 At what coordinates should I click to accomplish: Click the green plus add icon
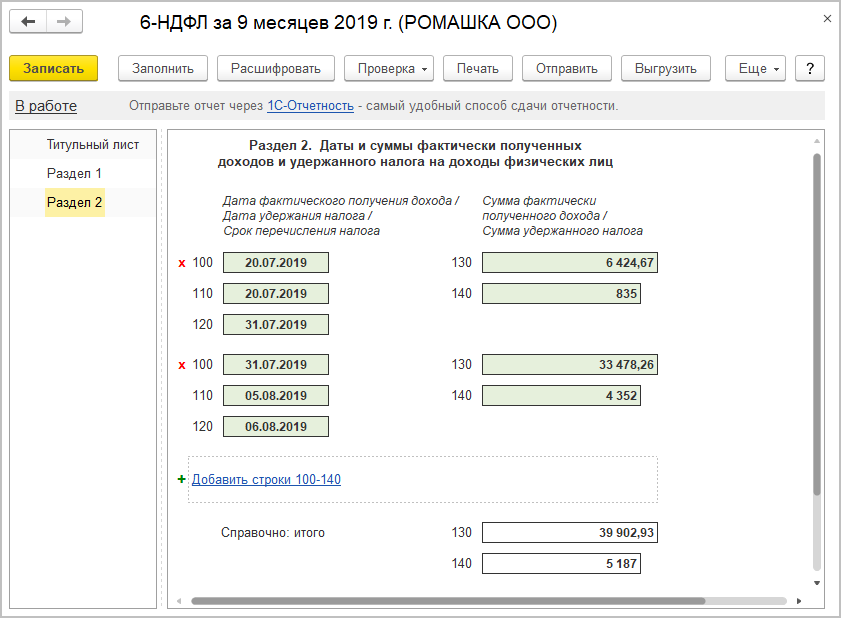(182, 479)
